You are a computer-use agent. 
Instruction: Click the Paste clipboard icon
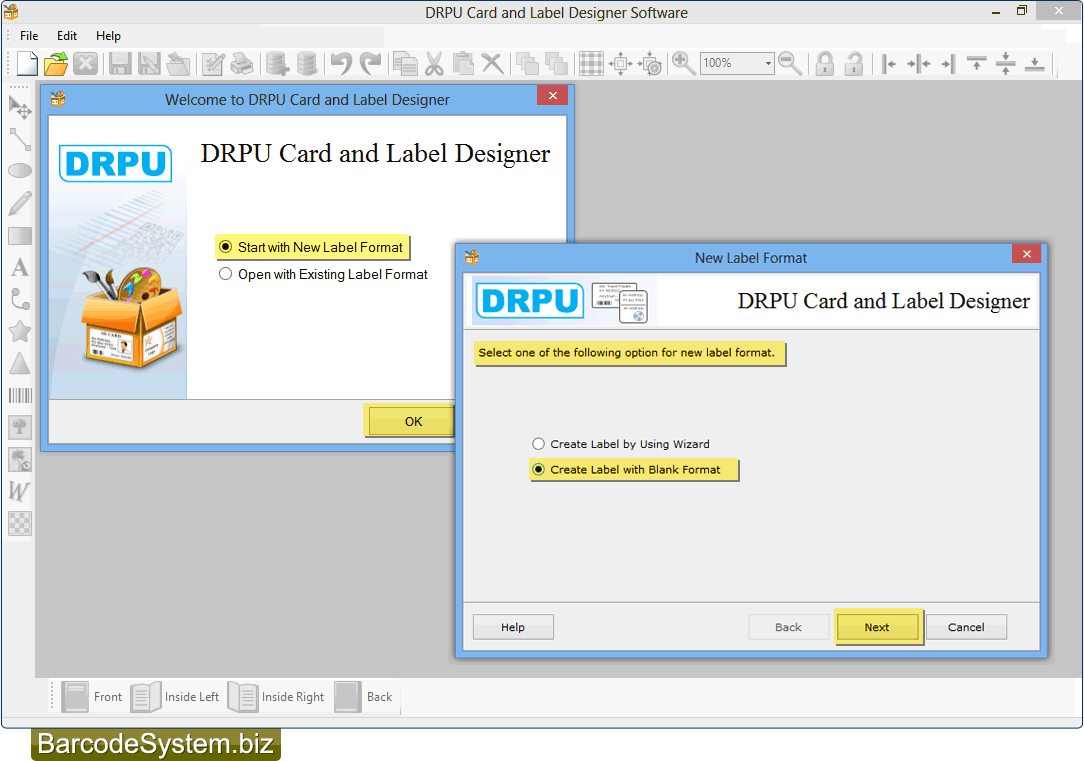462,64
